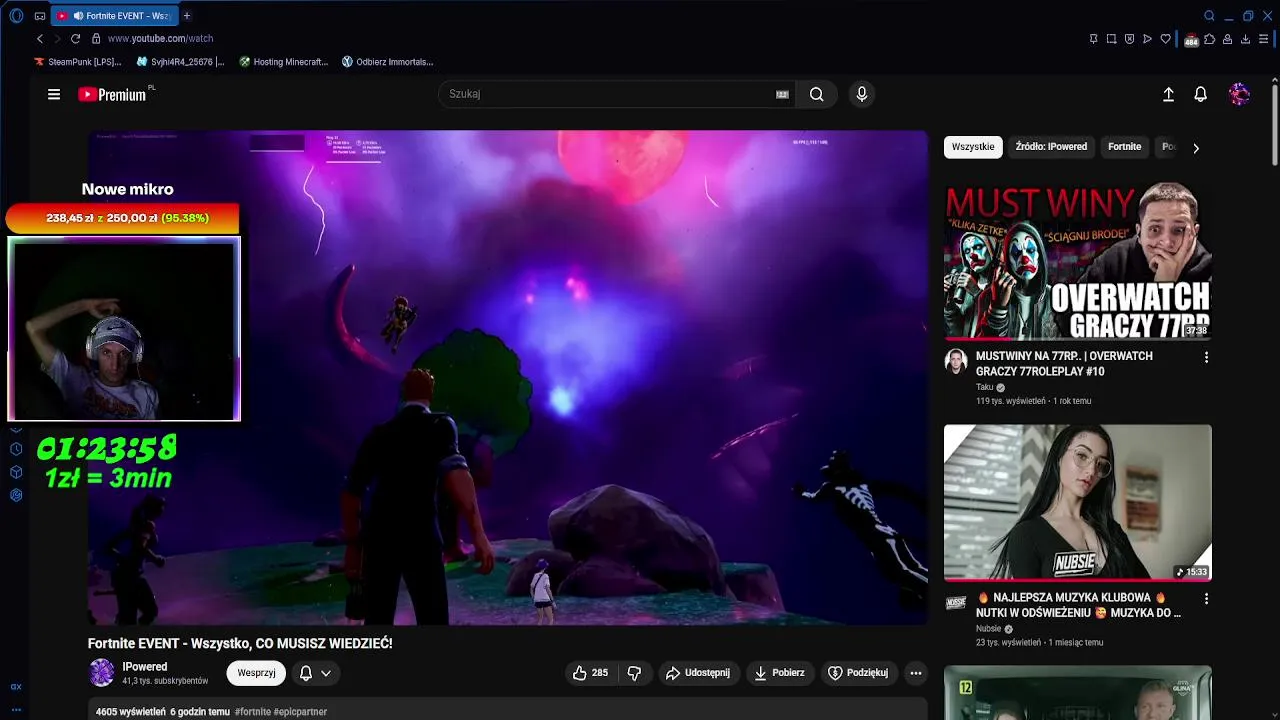
Task: Open the IPowered channel name link
Action: tap(145, 667)
